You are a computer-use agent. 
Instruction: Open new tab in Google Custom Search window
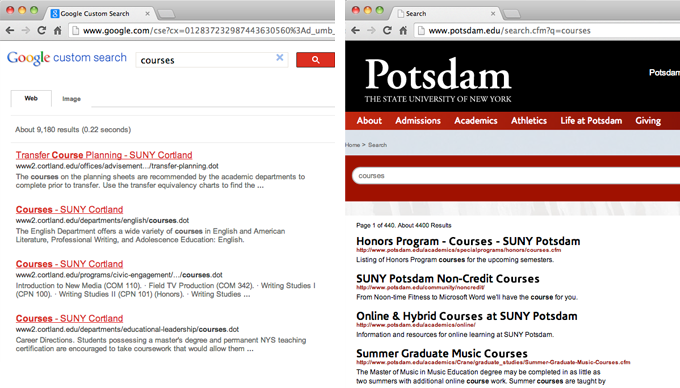point(167,14)
